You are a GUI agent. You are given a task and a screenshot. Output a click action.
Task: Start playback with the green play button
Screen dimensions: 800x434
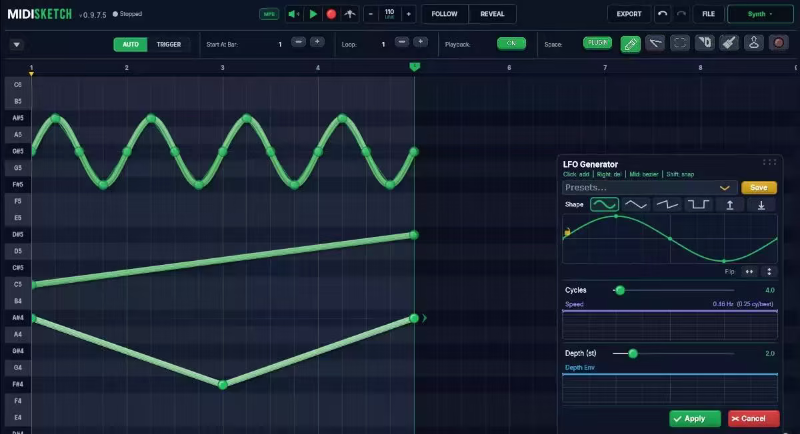click(x=313, y=14)
